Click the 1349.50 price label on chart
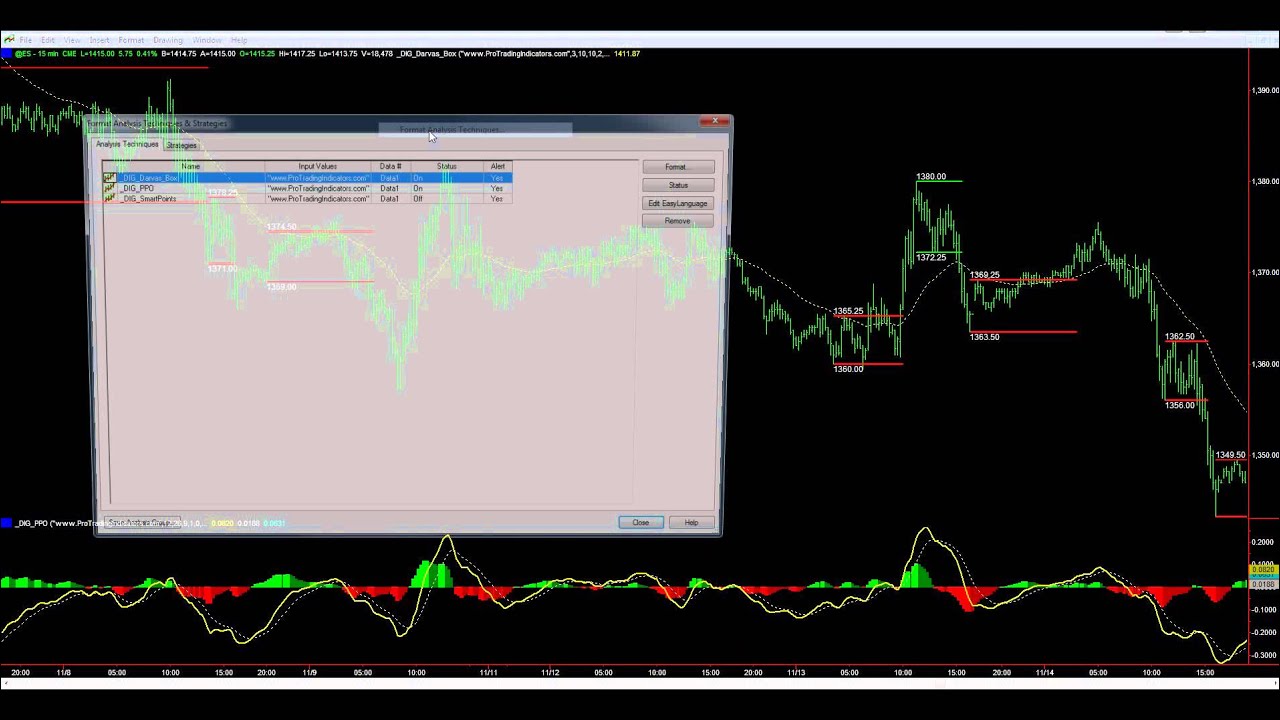Image resolution: width=1280 pixels, height=720 pixels. [1230, 455]
